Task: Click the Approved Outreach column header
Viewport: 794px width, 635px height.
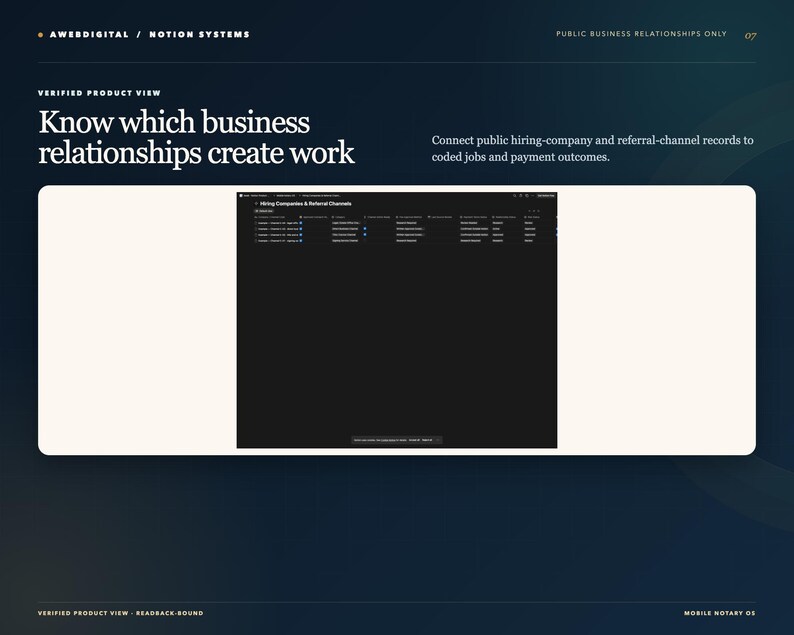Action: (314, 217)
